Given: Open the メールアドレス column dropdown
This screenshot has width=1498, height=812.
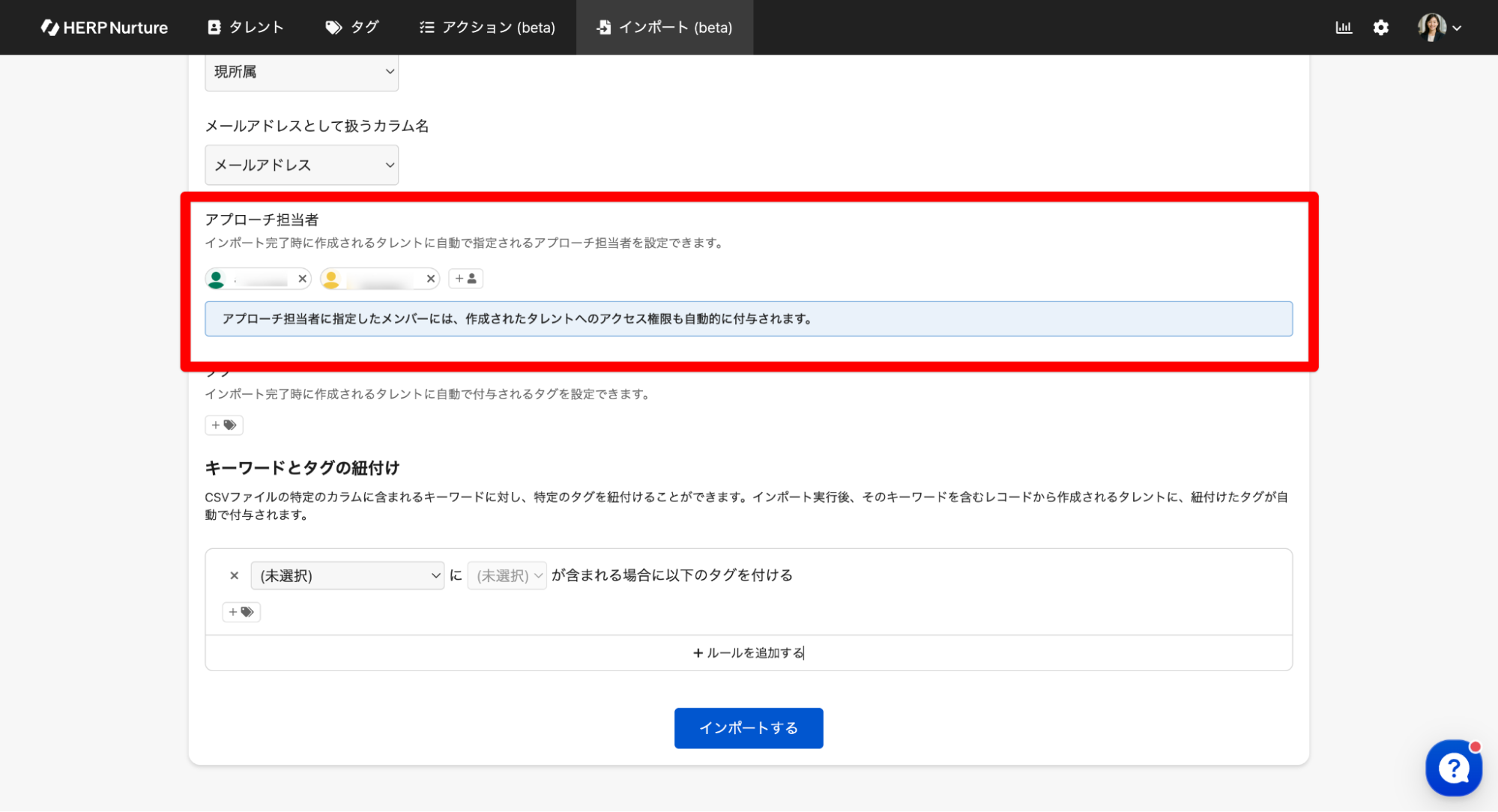Looking at the screenshot, I should pyautogui.click(x=301, y=165).
